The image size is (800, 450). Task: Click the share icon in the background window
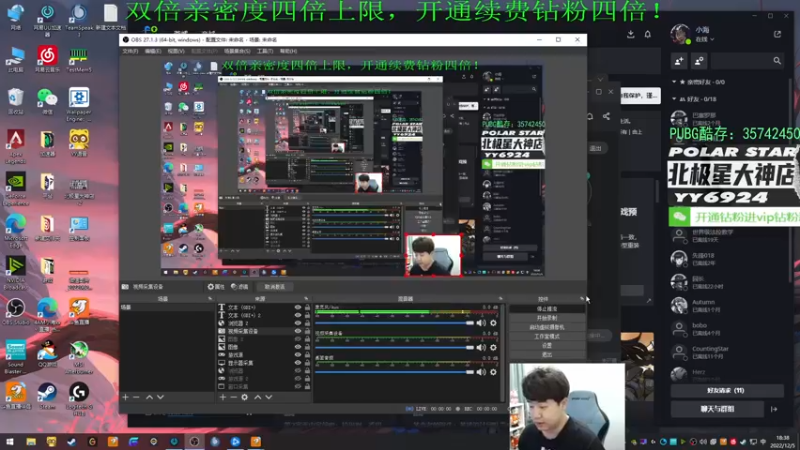tap(606, 116)
